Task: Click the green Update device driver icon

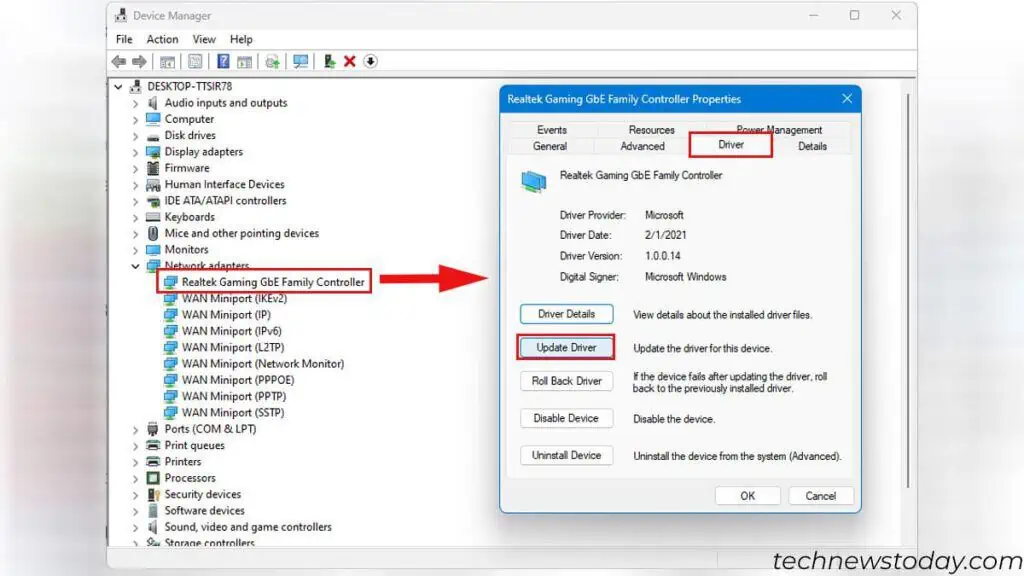Action: click(329, 61)
